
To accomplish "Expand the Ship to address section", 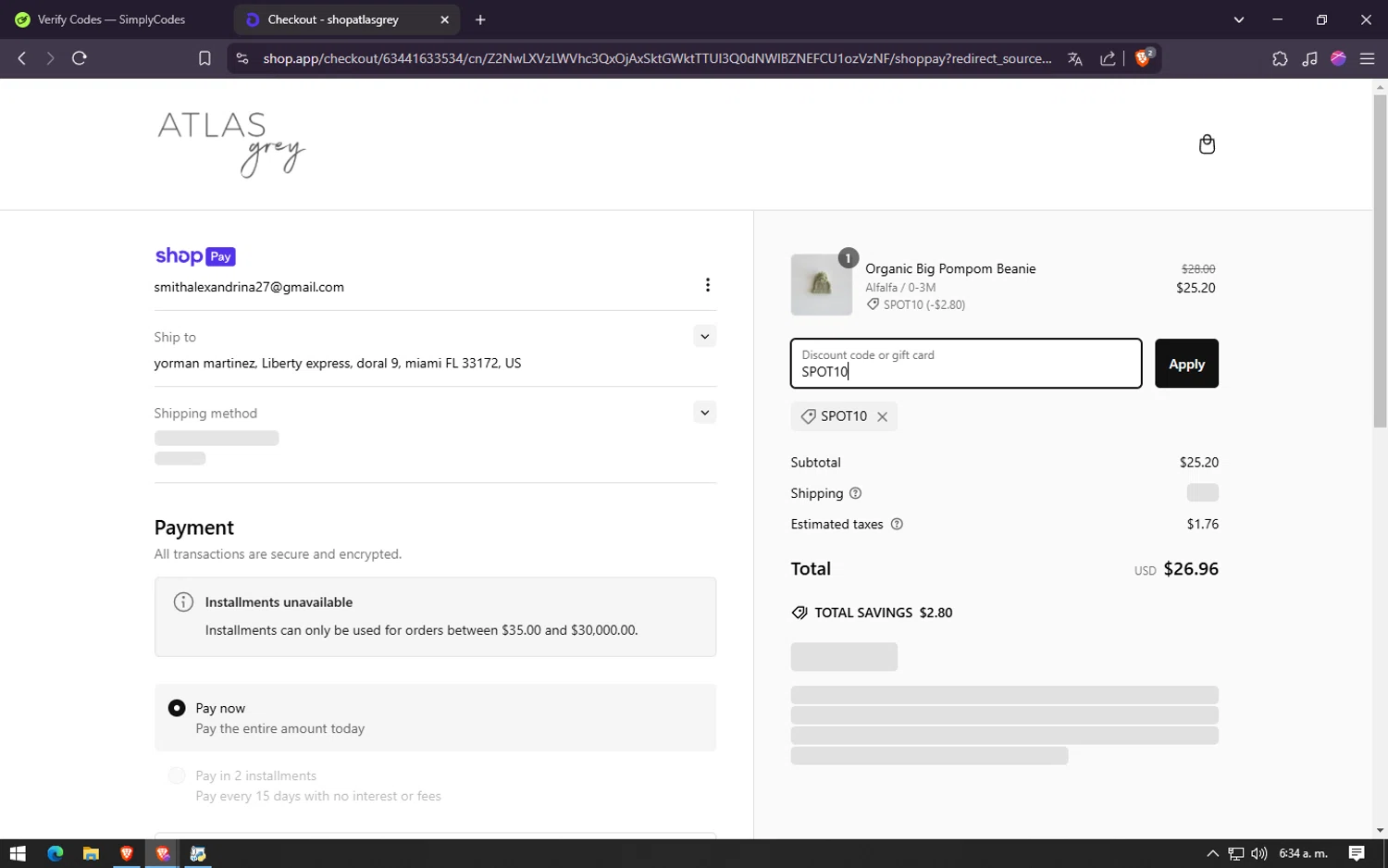I will click(x=705, y=336).
